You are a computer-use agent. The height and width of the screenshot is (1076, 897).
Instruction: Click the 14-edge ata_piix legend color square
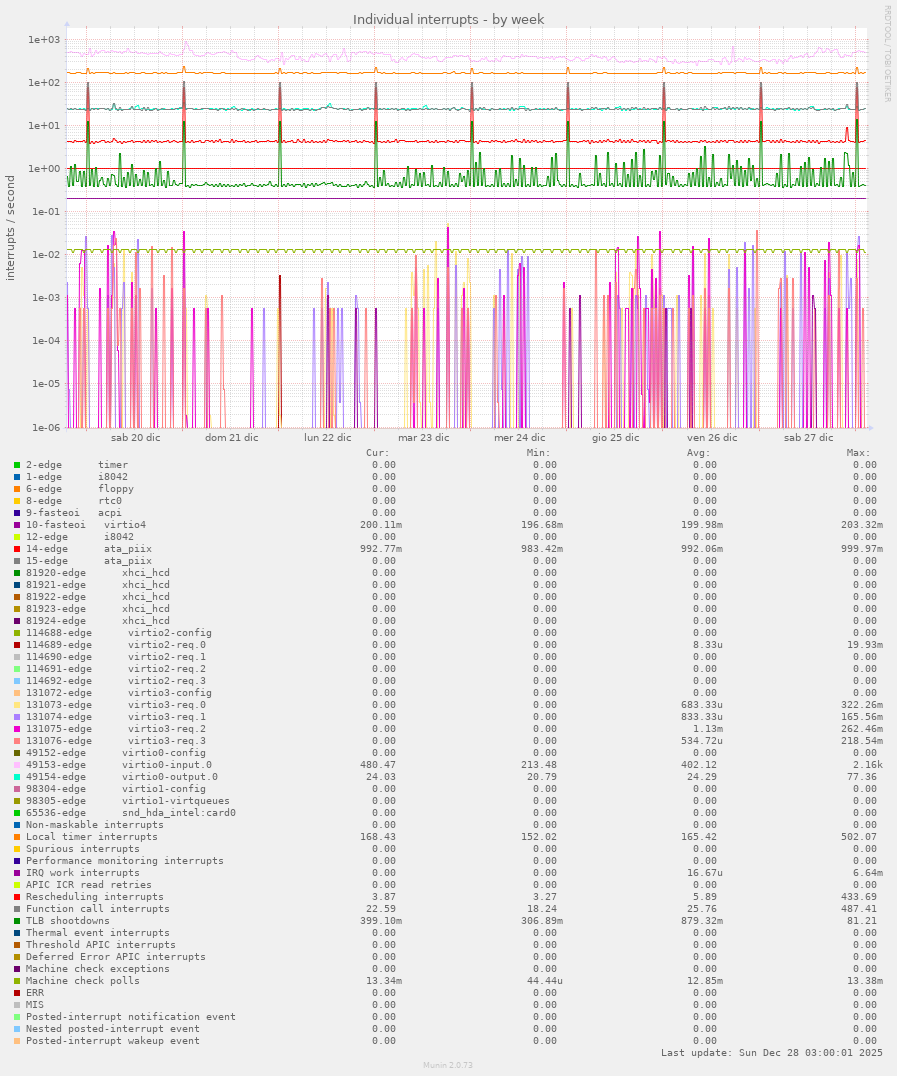pos(17,549)
